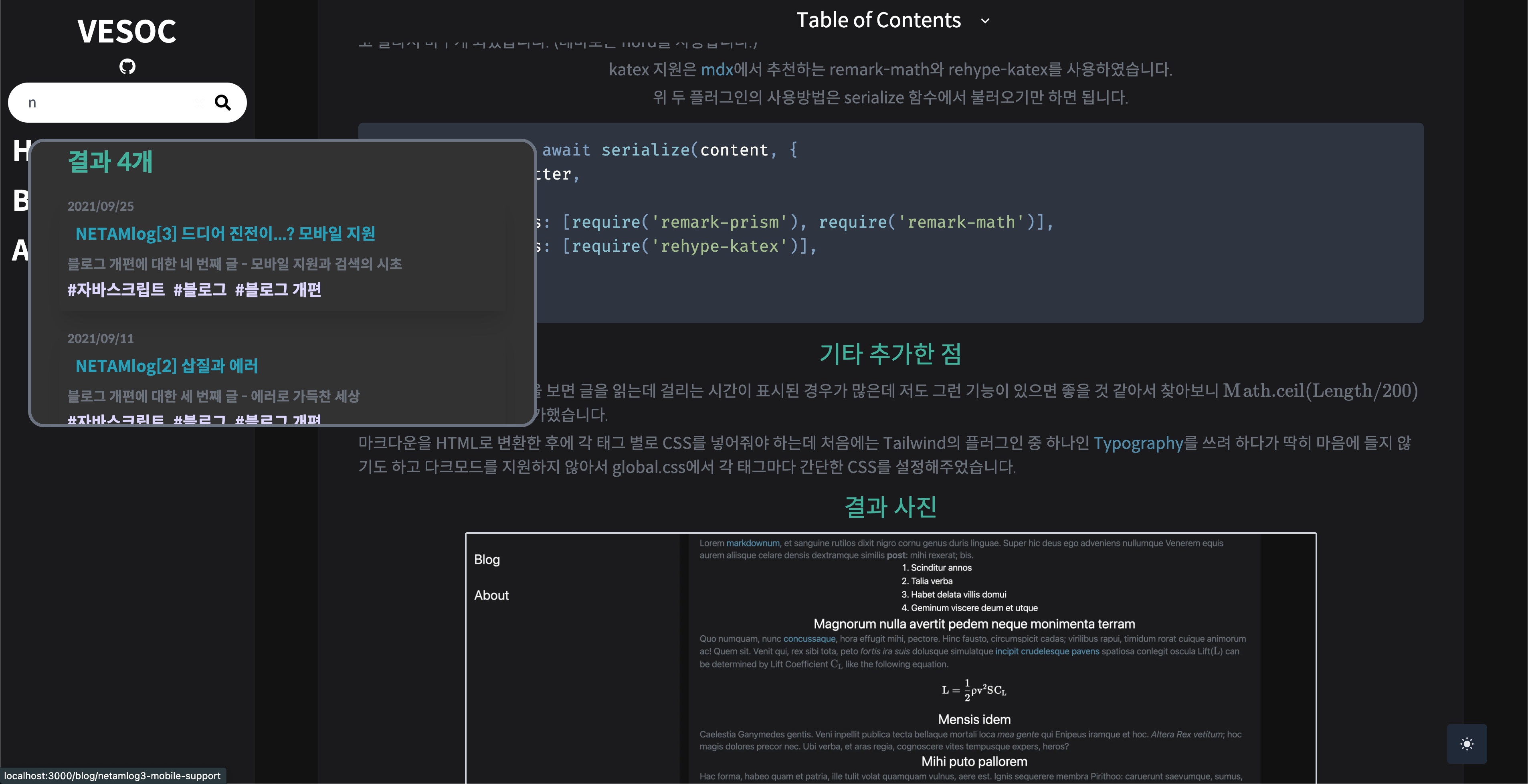Select the #자바스크립트 tag in first result
The image size is (1528, 784).
pos(116,289)
